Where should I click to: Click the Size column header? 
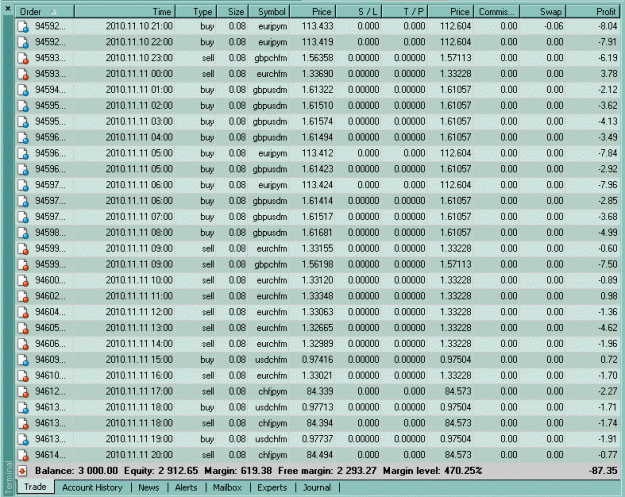click(x=232, y=12)
